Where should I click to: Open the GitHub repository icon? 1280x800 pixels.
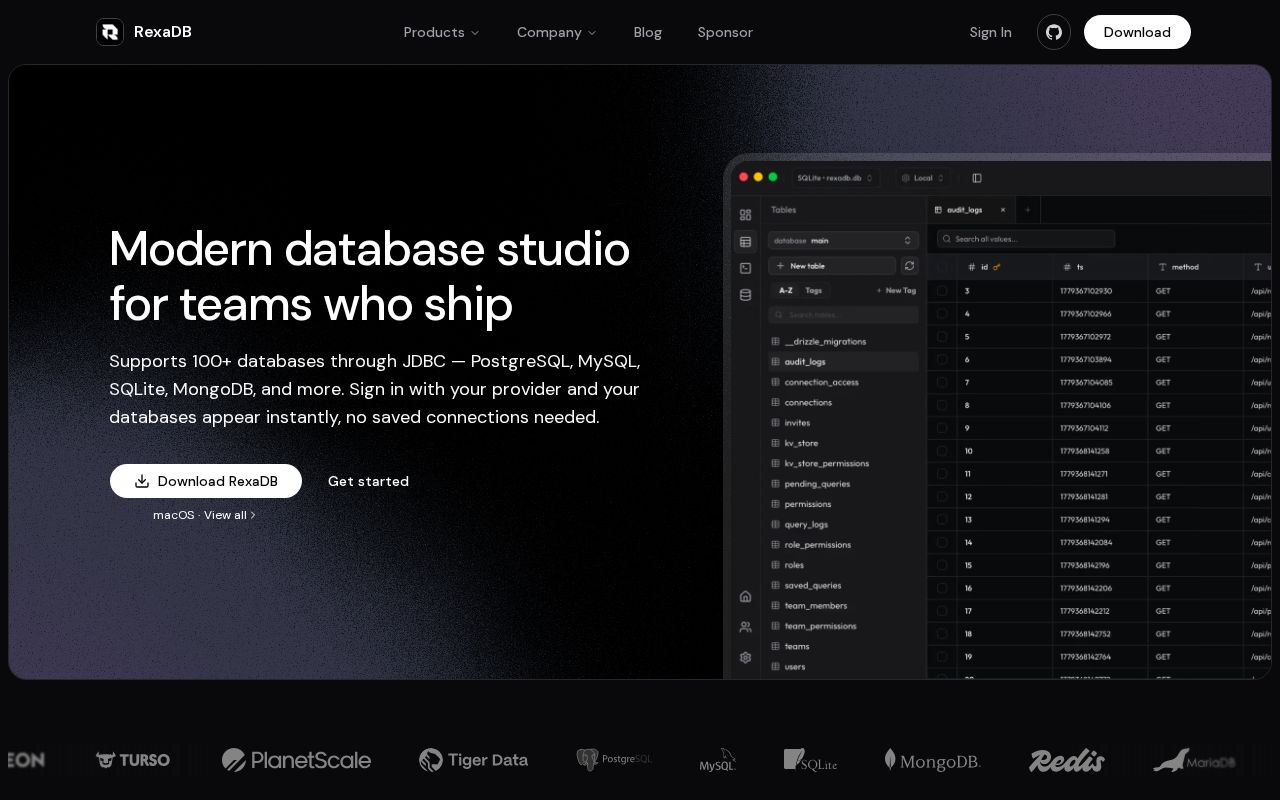[1054, 32]
